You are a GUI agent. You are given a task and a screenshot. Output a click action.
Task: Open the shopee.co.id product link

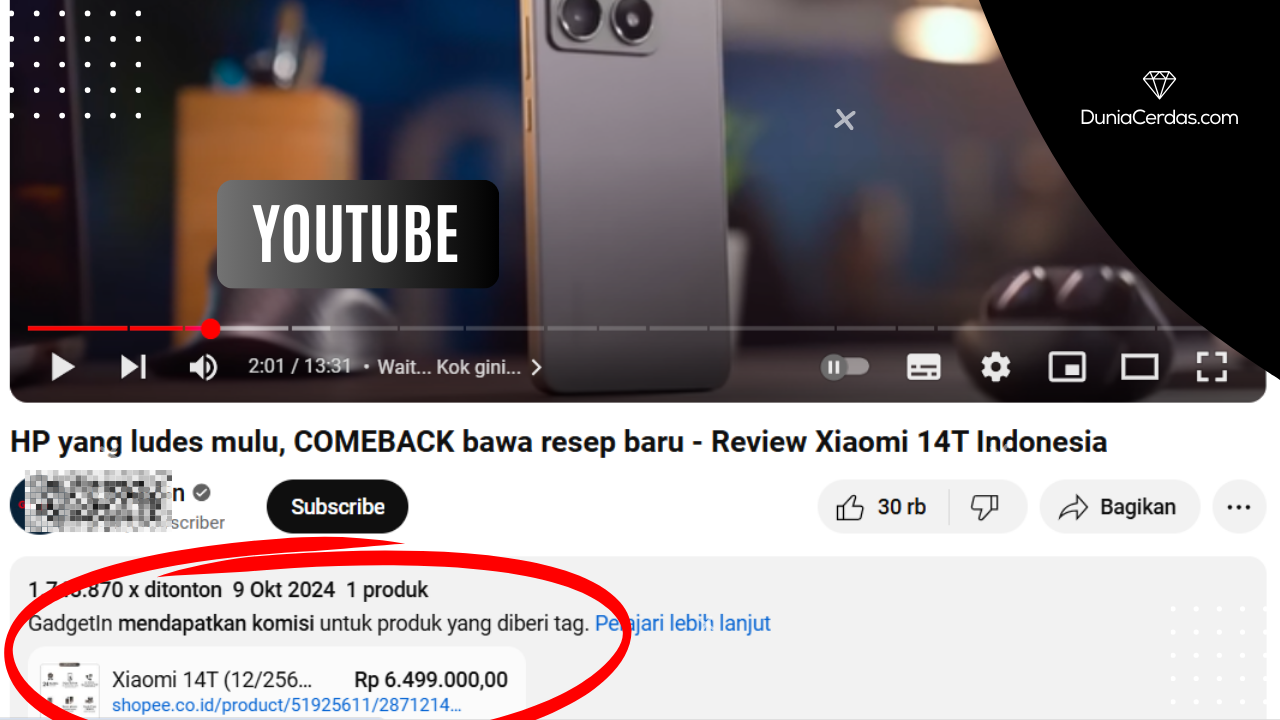click(287, 706)
